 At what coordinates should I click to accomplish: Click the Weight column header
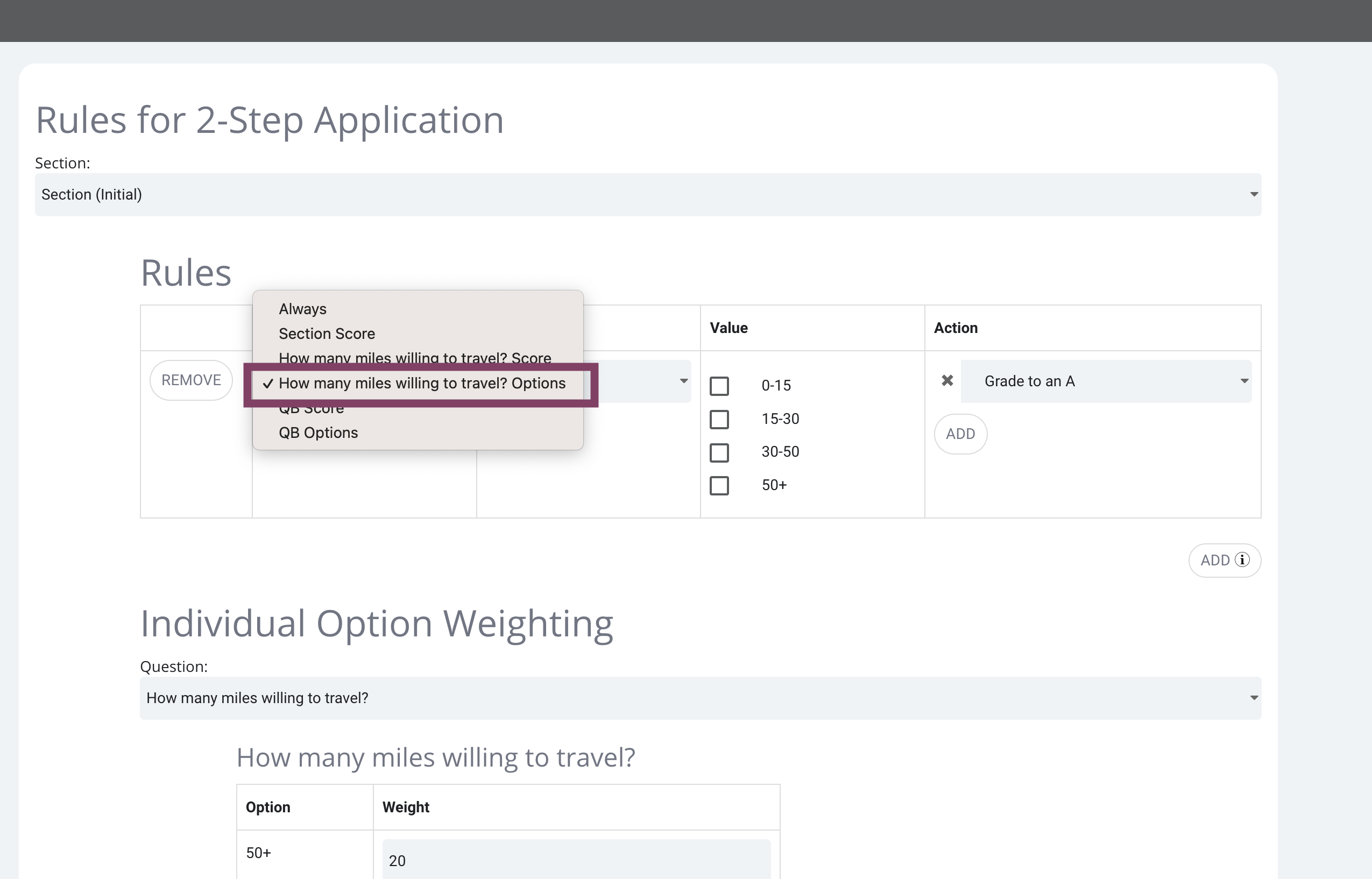[406, 807]
